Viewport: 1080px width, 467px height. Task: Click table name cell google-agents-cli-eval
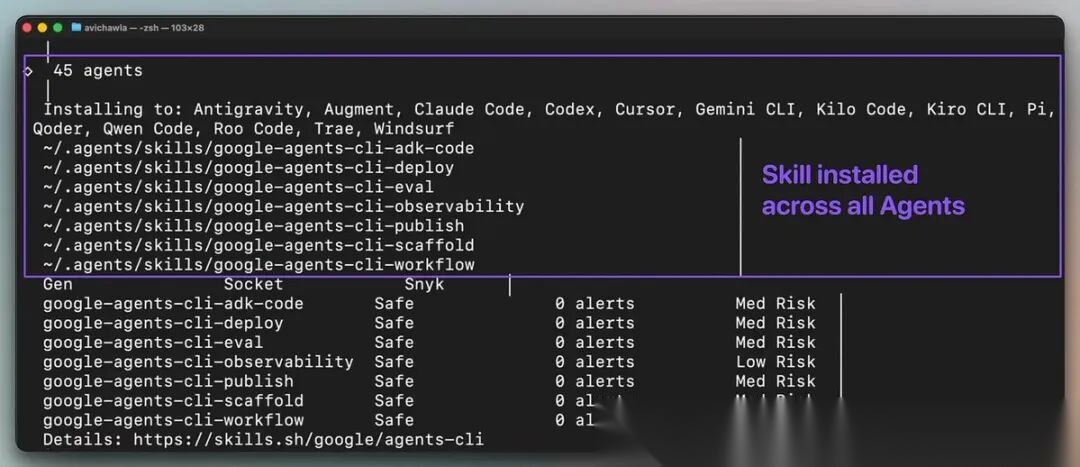tap(153, 342)
